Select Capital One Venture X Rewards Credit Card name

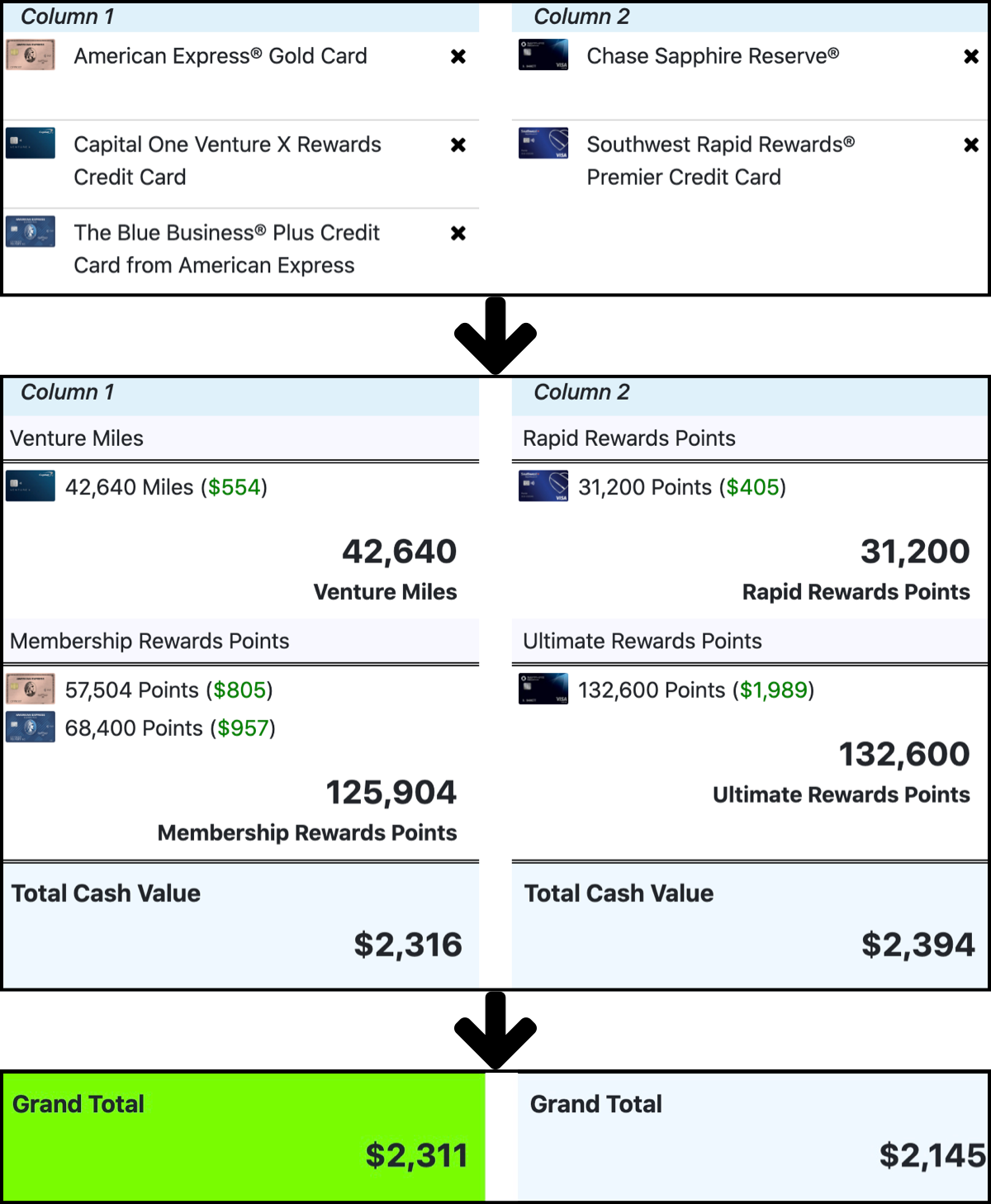click(227, 160)
